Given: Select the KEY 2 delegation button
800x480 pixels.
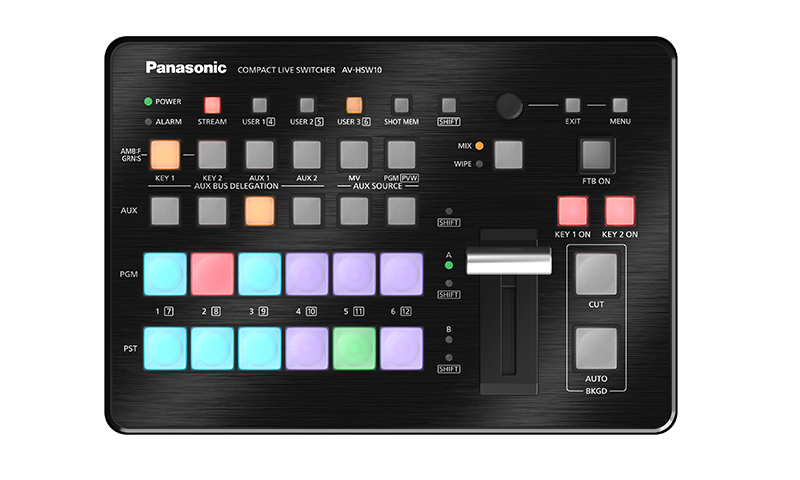Looking at the screenshot, I should tap(212, 155).
